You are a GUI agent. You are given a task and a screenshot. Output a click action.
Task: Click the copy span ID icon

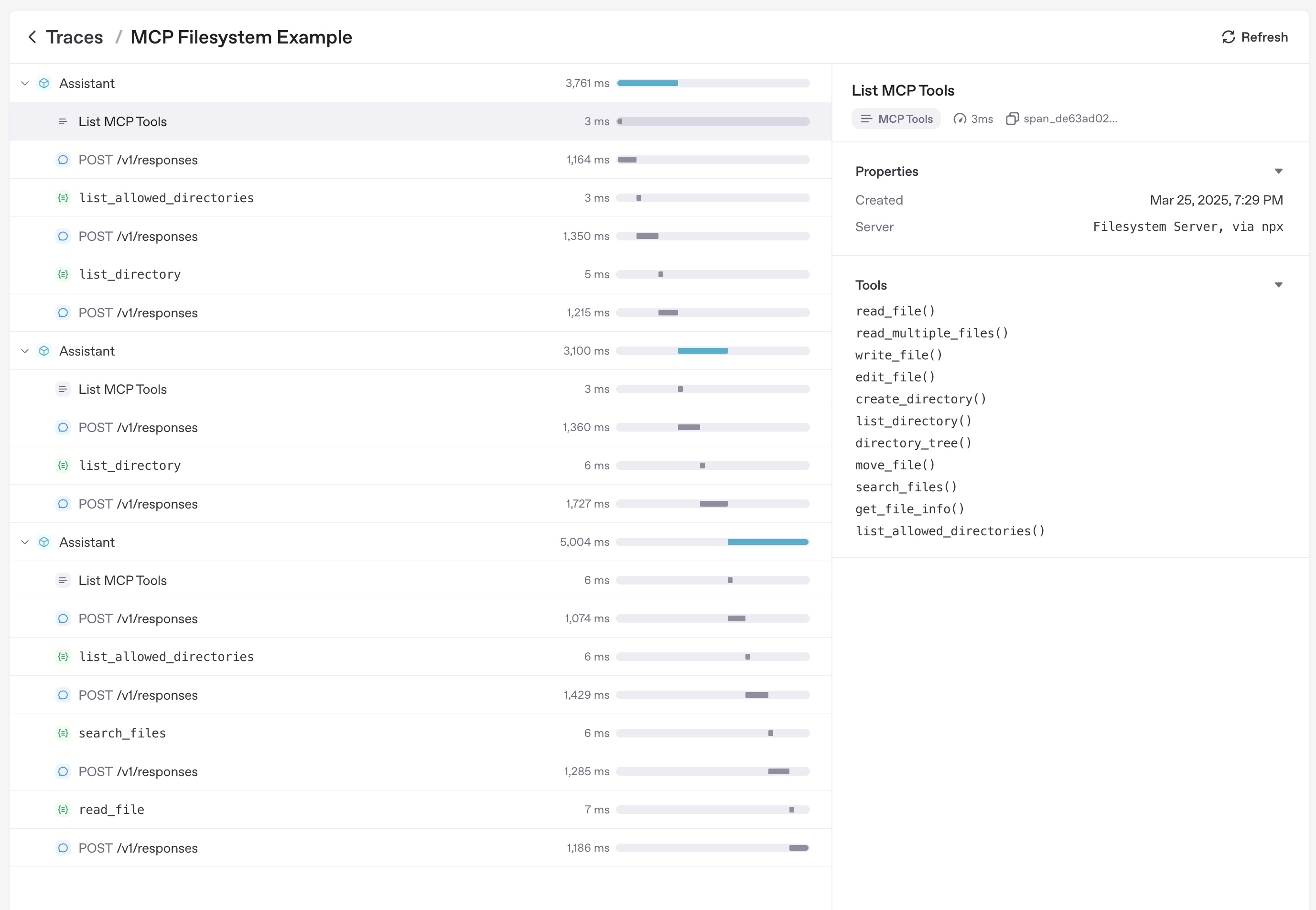pyautogui.click(x=1012, y=119)
